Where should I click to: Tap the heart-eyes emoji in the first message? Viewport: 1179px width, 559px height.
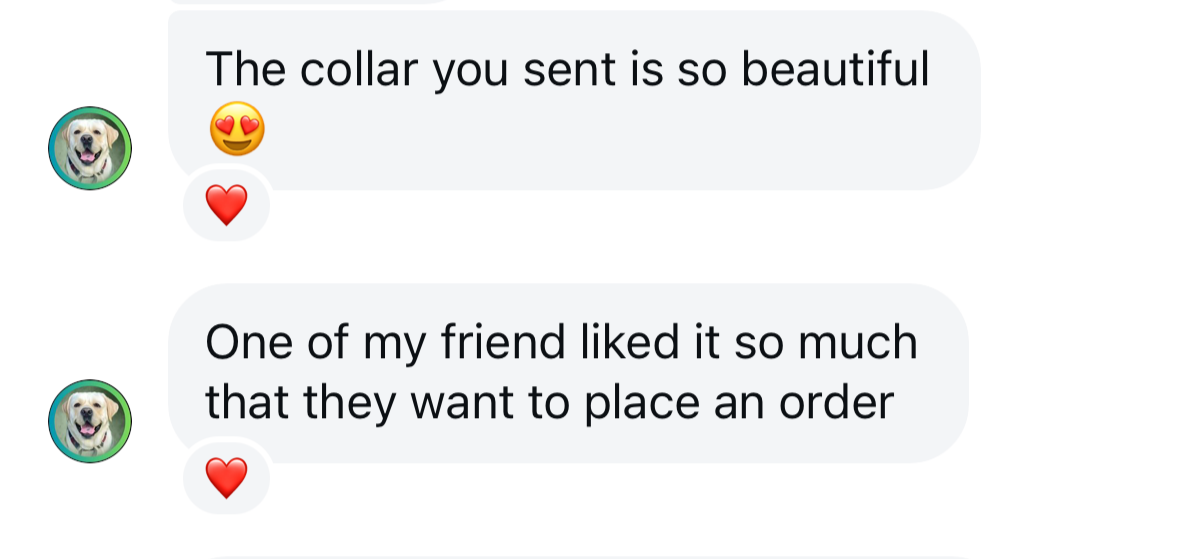point(238,129)
